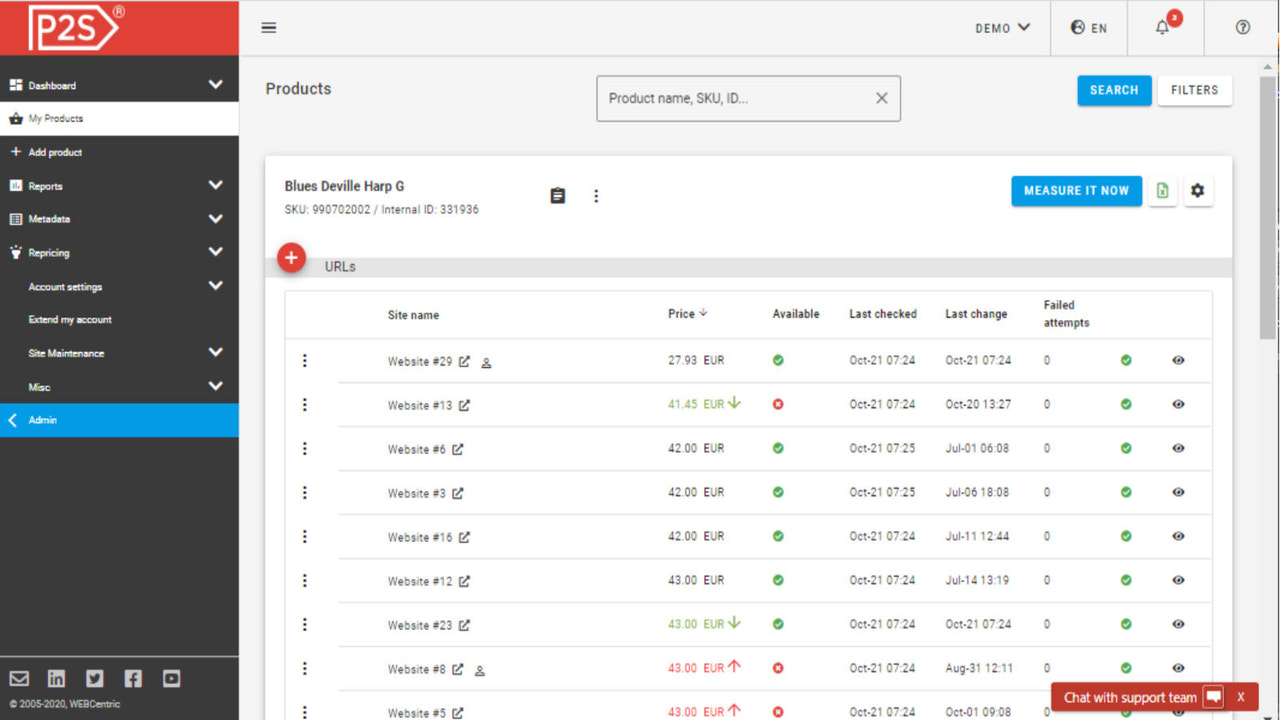Collapse the Repricing sidebar menu
Viewport: 1280px width, 720px height.
tap(216, 252)
